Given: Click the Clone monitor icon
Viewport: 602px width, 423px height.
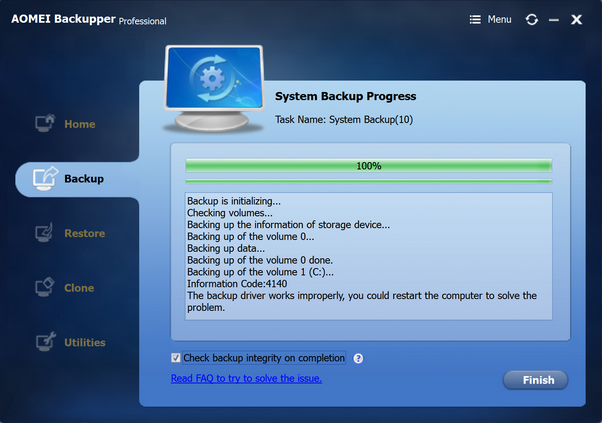Looking at the screenshot, I should click(x=45, y=287).
